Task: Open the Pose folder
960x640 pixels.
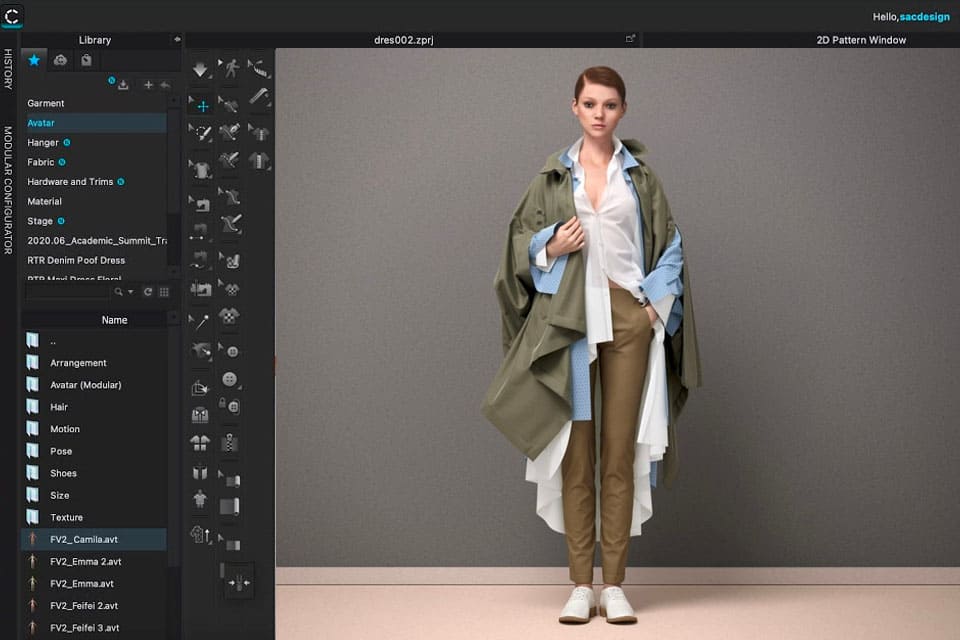Action: point(61,451)
